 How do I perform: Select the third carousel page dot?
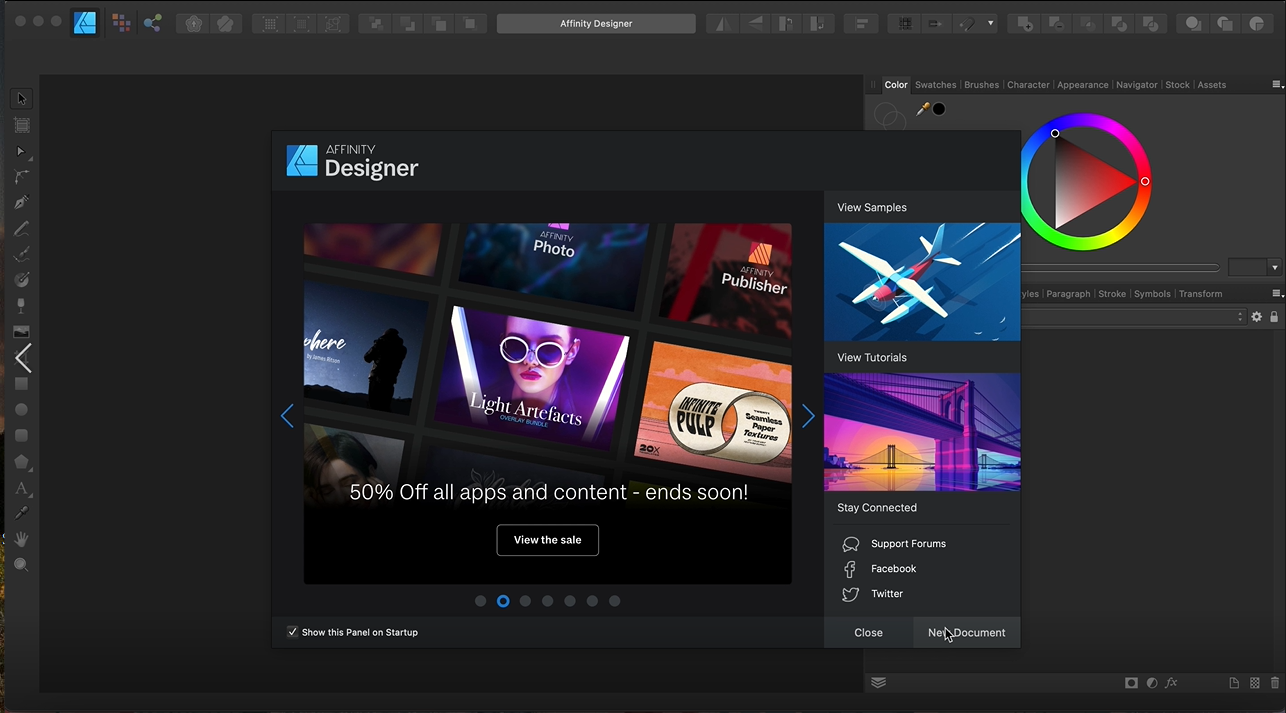pos(525,601)
